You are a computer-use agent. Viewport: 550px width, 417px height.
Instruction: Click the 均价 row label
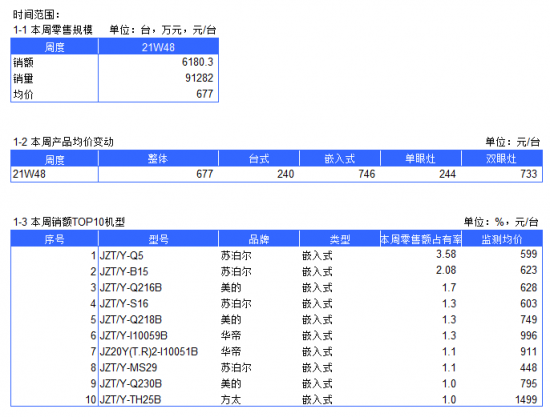tap(23, 94)
